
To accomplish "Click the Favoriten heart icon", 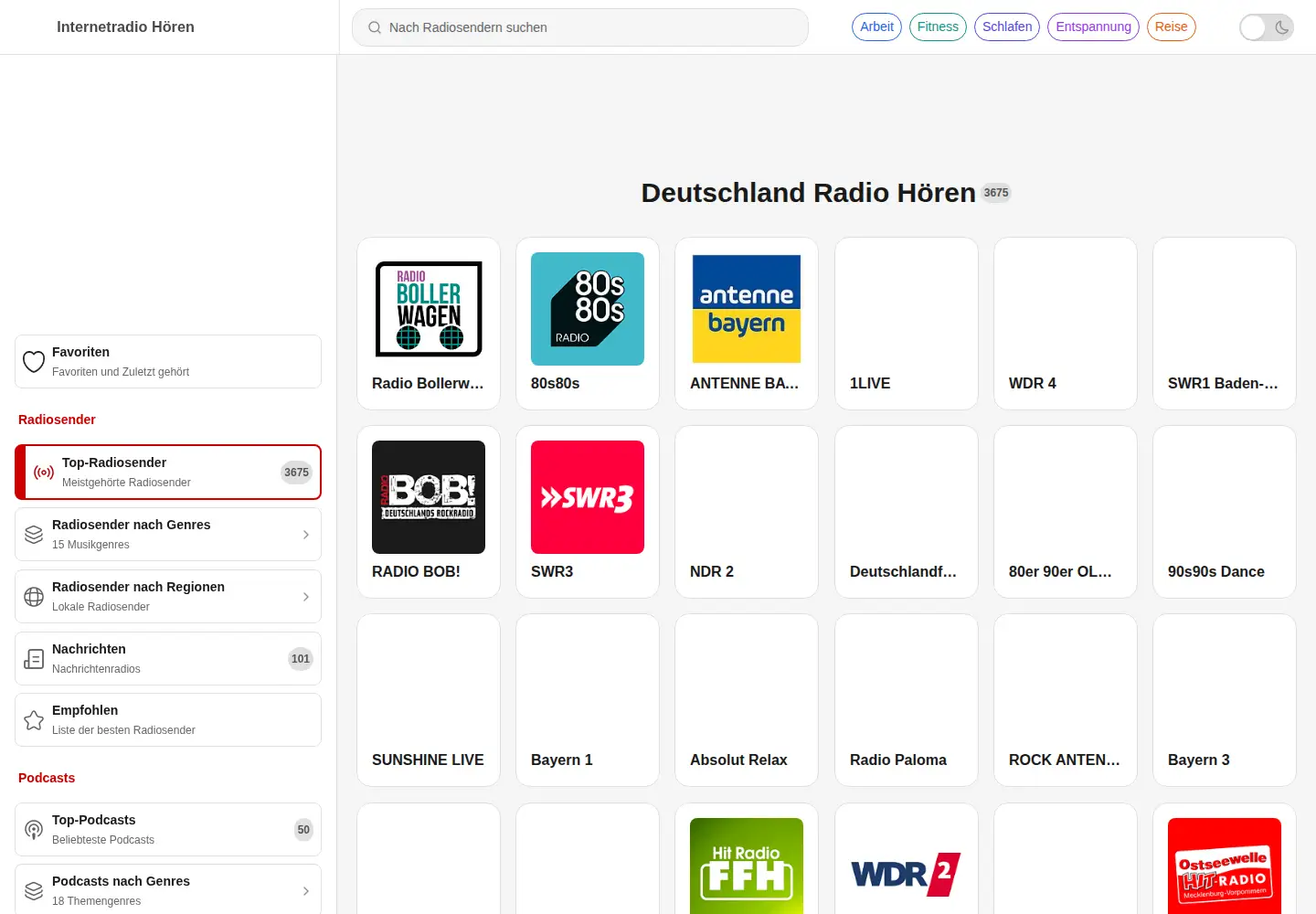I will click(x=34, y=362).
